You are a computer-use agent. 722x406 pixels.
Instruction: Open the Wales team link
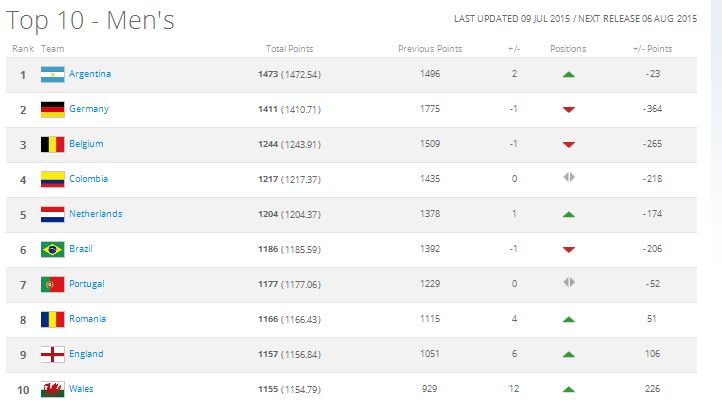(x=81, y=389)
